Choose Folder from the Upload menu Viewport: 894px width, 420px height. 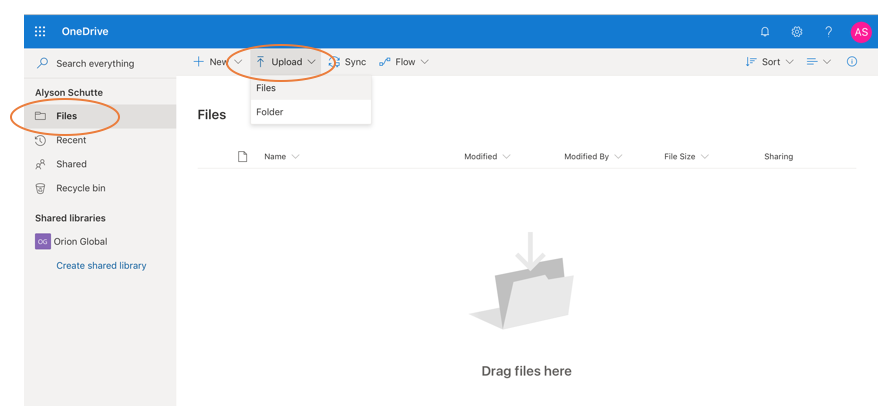pyautogui.click(x=311, y=112)
